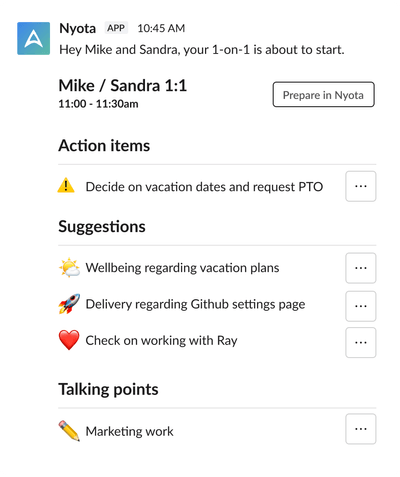Screen dimensions: 400x477
Task: Click the APP badge next to Nyota
Action: 116,28
